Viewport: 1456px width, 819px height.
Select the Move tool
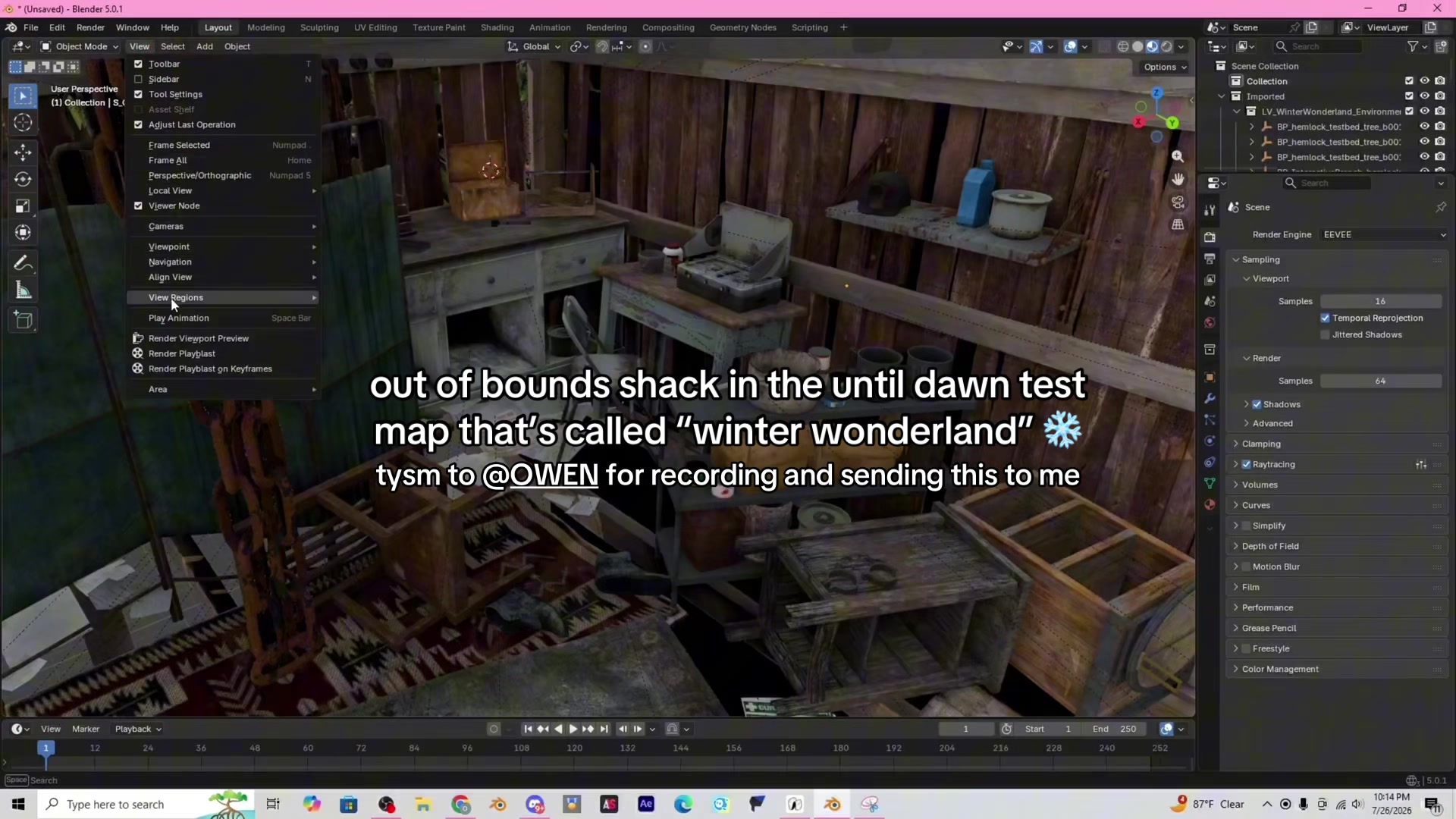point(23,152)
